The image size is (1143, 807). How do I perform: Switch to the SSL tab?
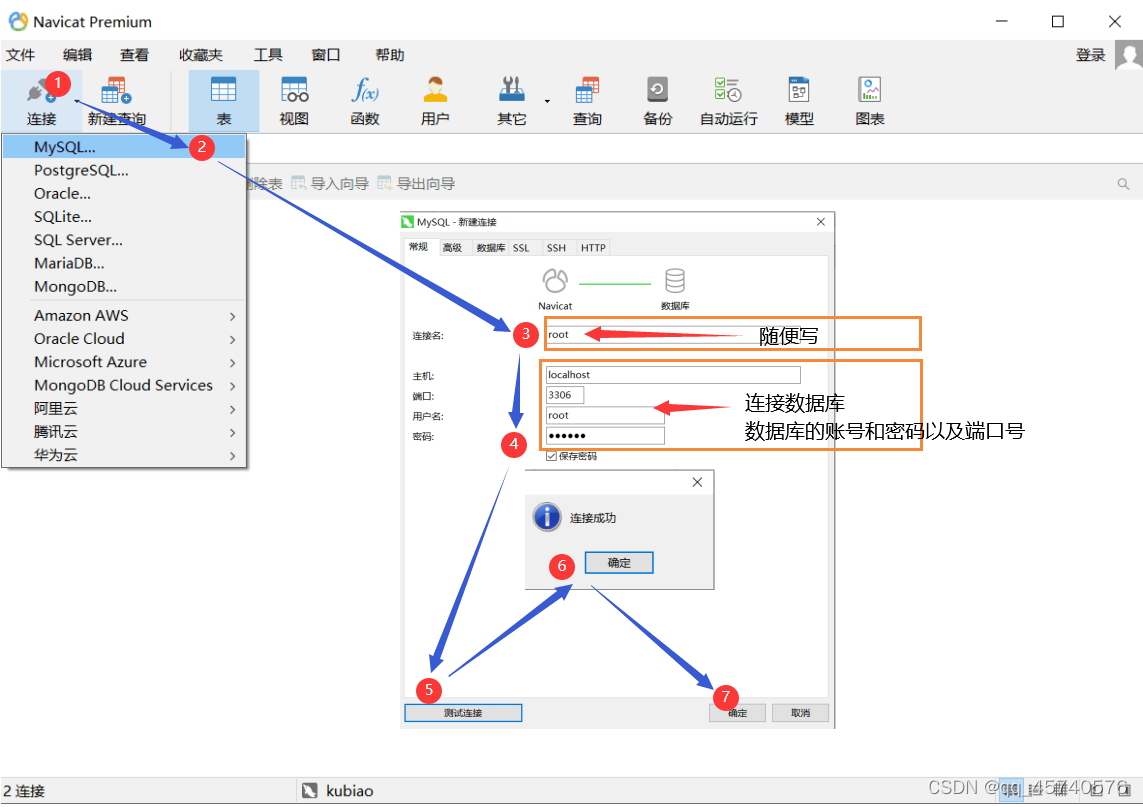click(521, 248)
